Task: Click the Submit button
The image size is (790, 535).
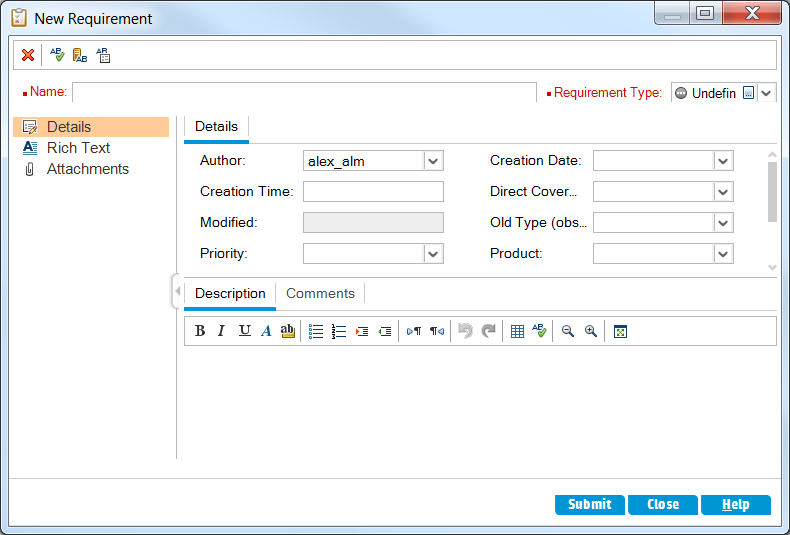Action: click(590, 505)
